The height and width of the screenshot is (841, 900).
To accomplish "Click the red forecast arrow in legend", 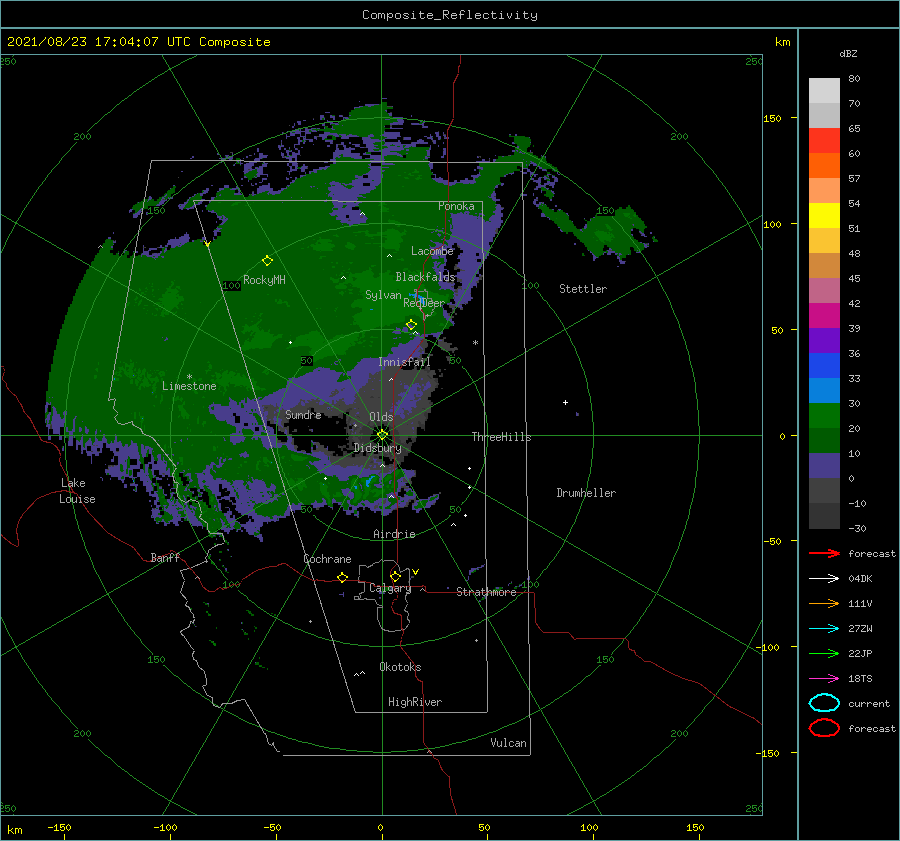I will (x=824, y=553).
